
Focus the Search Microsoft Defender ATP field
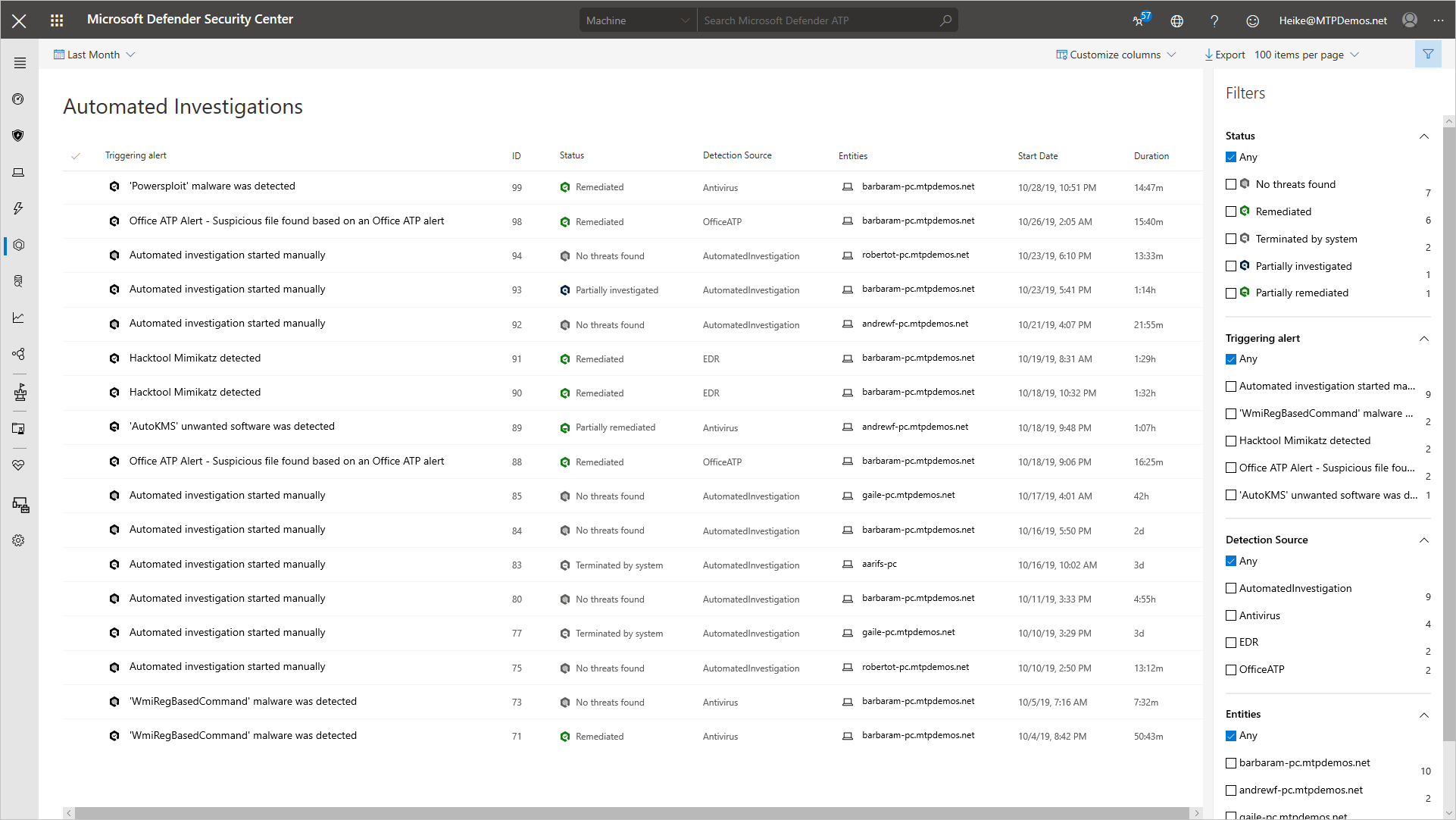pos(818,20)
